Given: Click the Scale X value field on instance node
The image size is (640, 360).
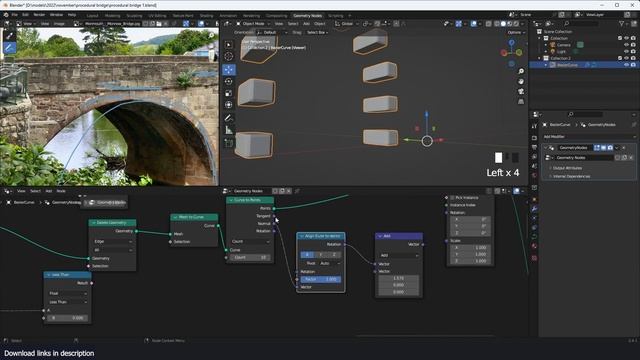Looking at the screenshot, I should pos(469,247).
